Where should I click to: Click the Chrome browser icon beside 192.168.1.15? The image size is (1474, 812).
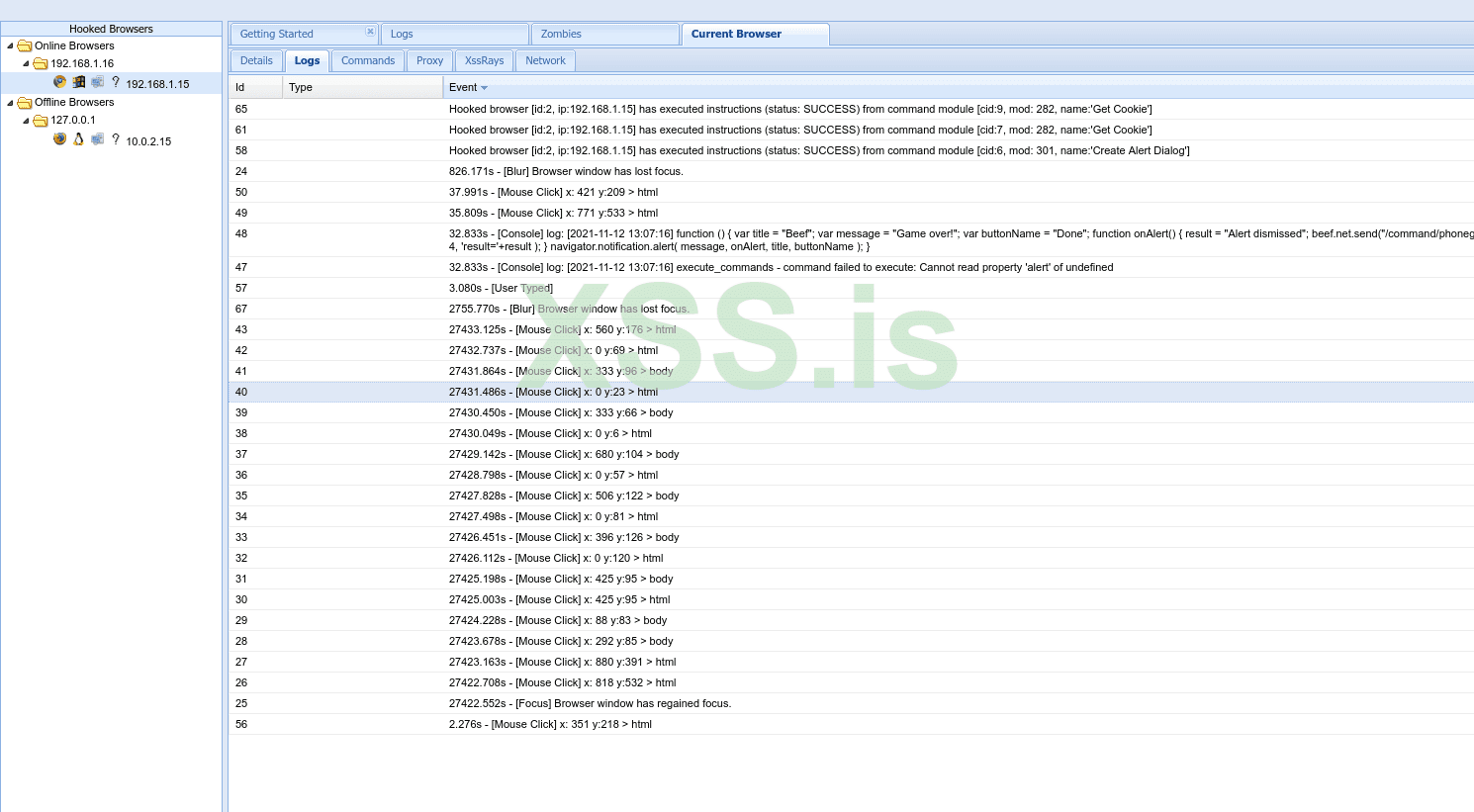(x=60, y=83)
